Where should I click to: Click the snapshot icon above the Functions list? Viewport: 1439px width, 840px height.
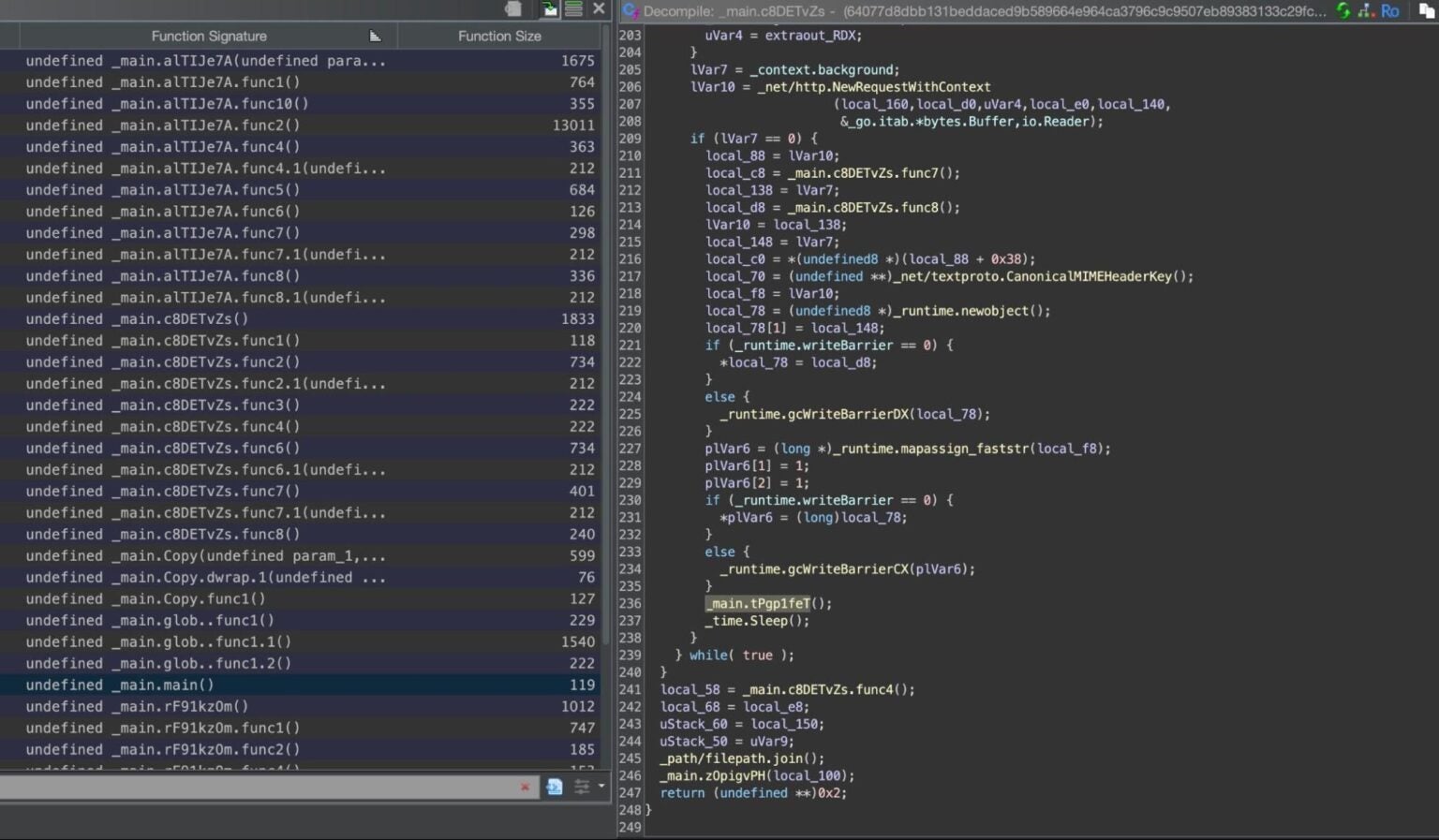[512, 7]
